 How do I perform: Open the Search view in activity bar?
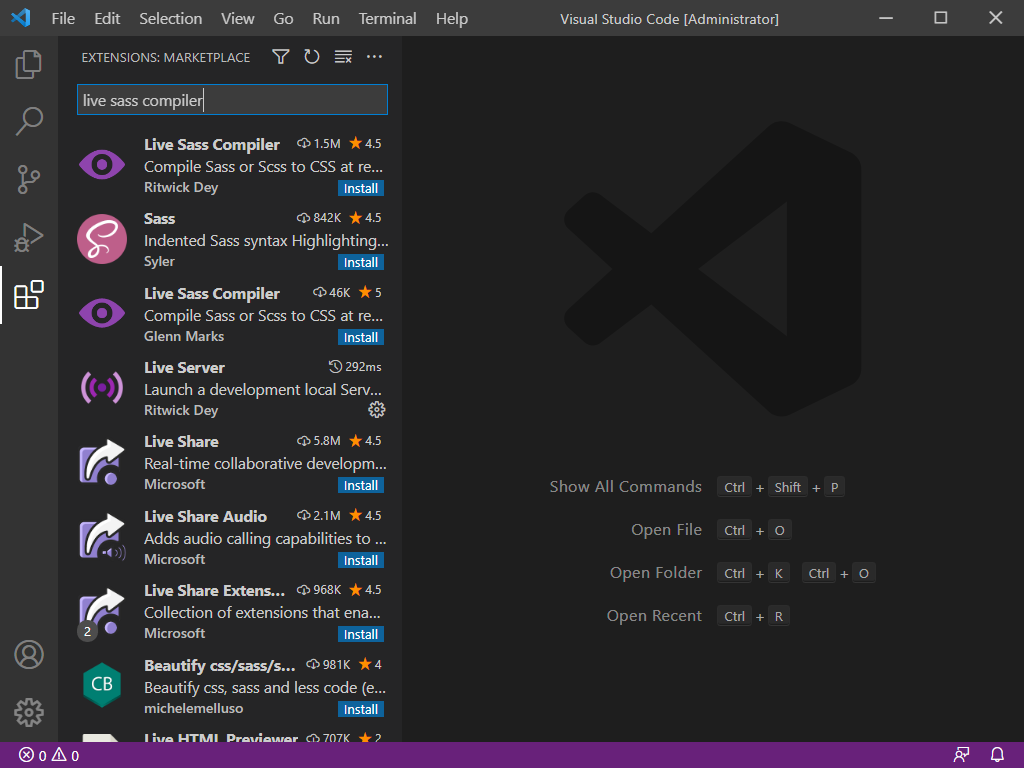click(x=29, y=121)
